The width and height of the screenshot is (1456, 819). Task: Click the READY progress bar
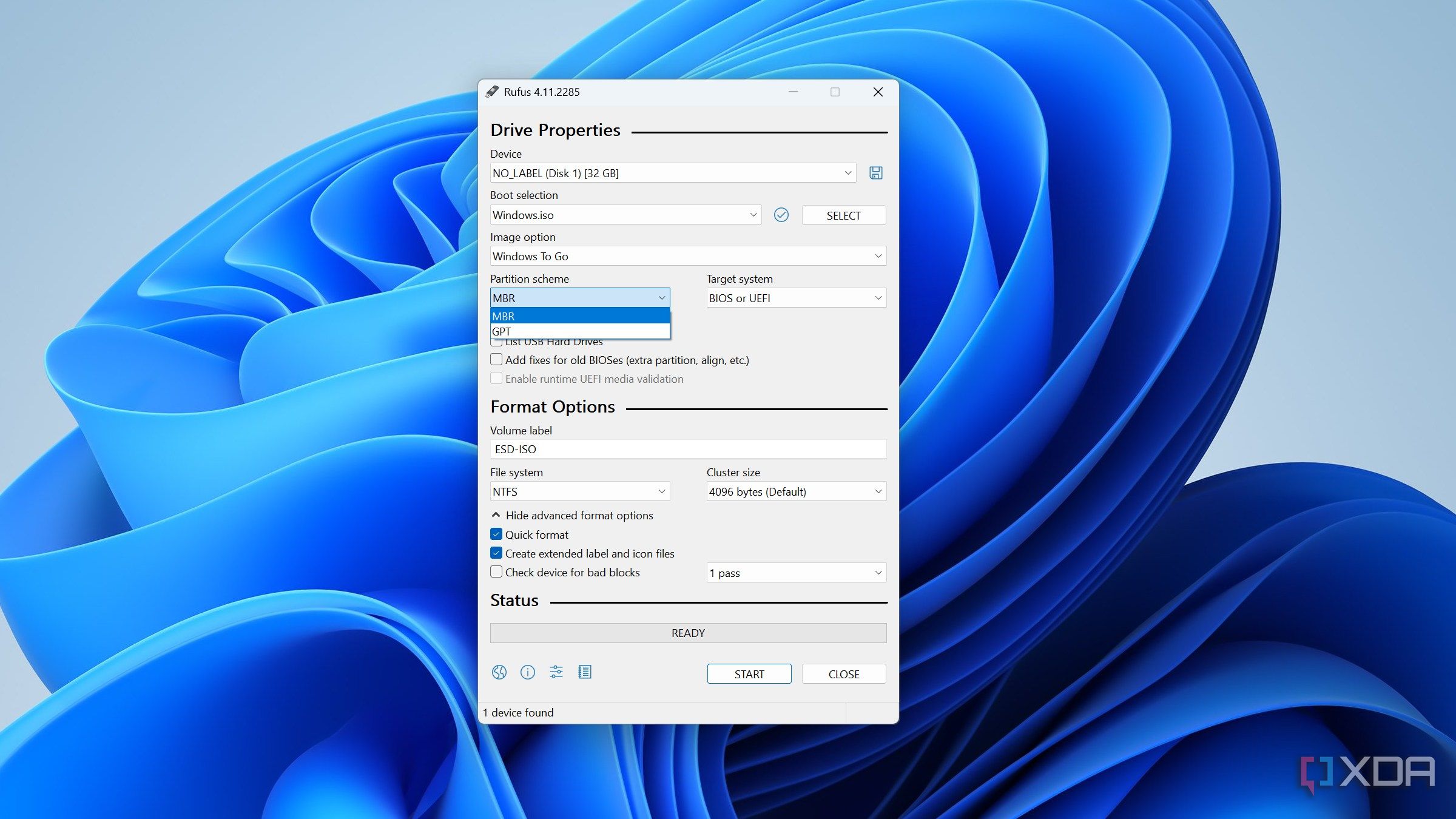point(688,633)
